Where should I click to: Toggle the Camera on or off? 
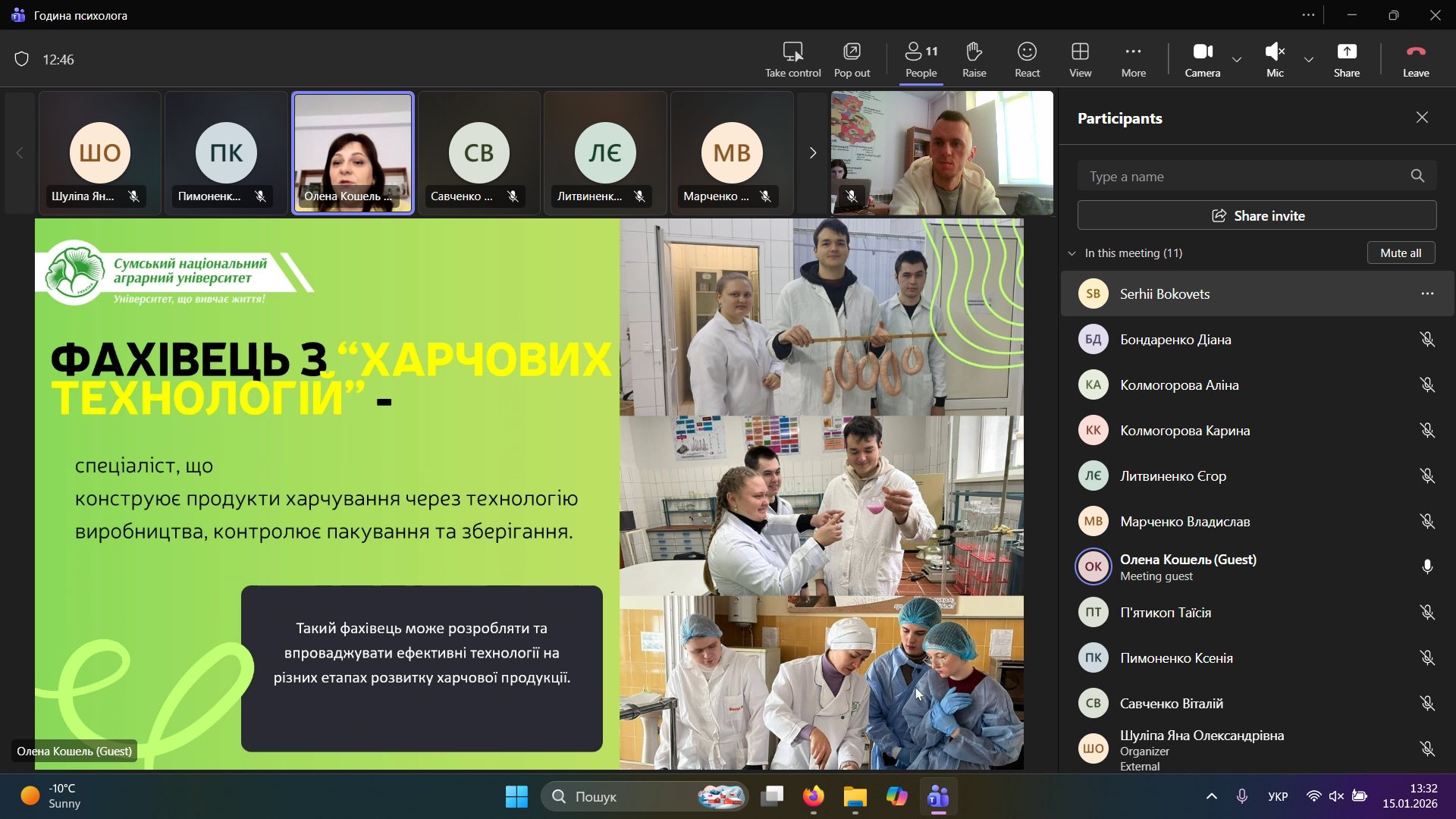(1202, 52)
